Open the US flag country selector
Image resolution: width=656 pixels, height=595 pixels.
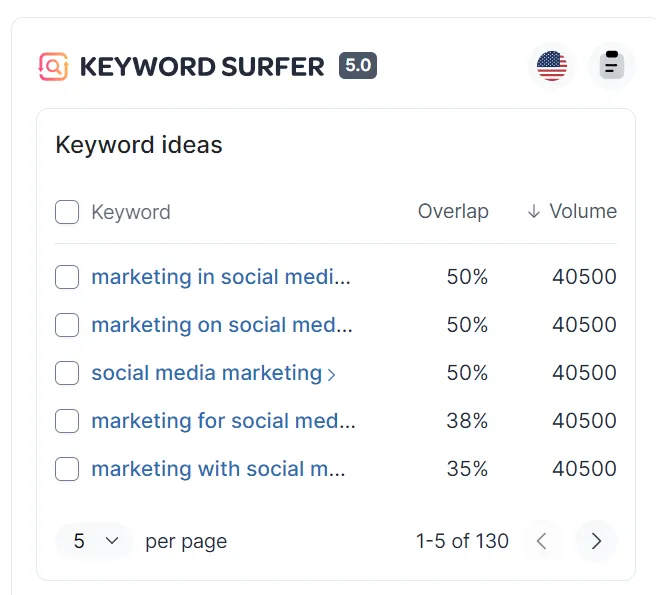551,66
